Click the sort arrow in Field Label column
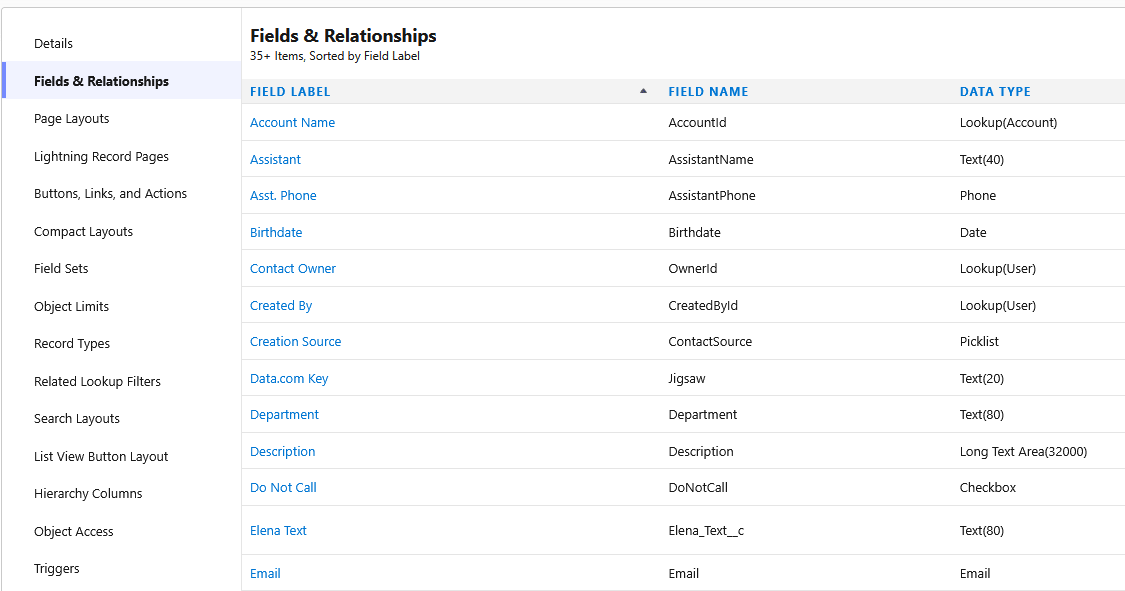Viewport: 1125px width, 591px height. tap(643, 91)
